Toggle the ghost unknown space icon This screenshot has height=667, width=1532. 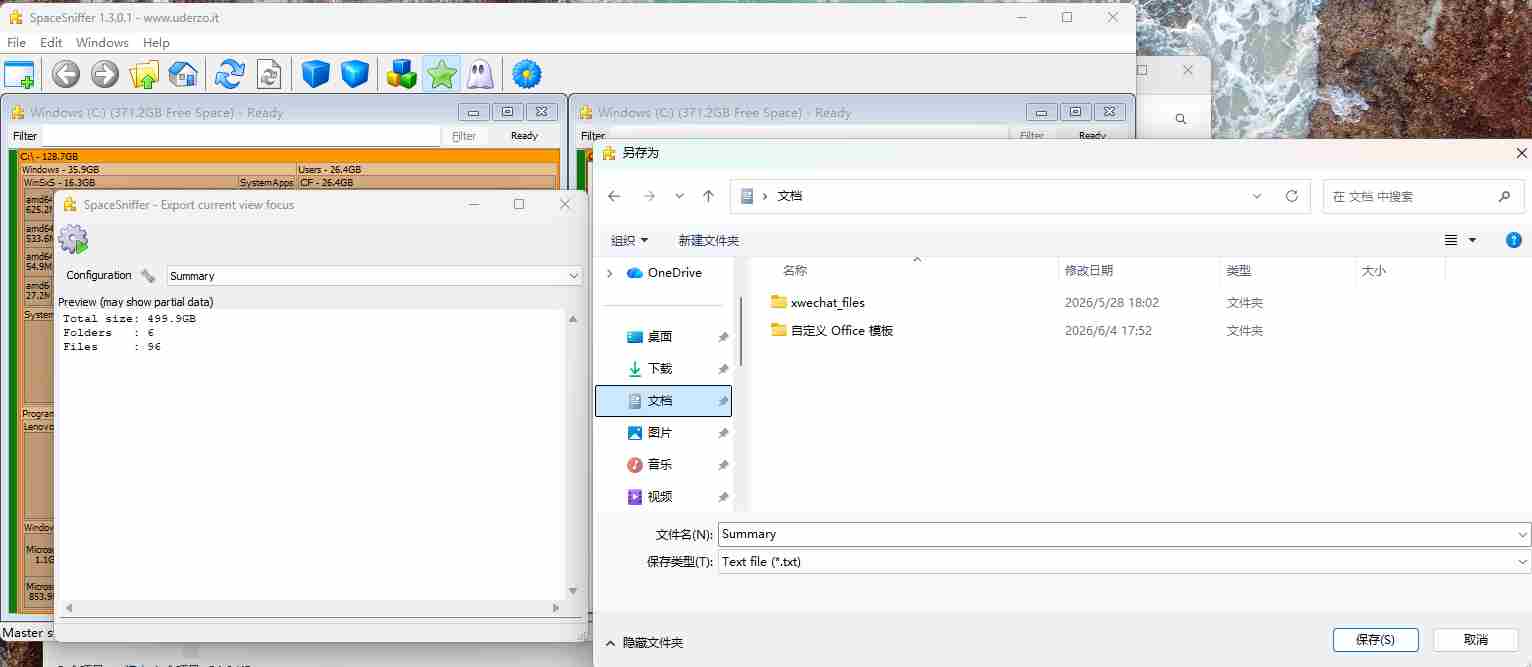pyautogui.click(x=479, y=74)
